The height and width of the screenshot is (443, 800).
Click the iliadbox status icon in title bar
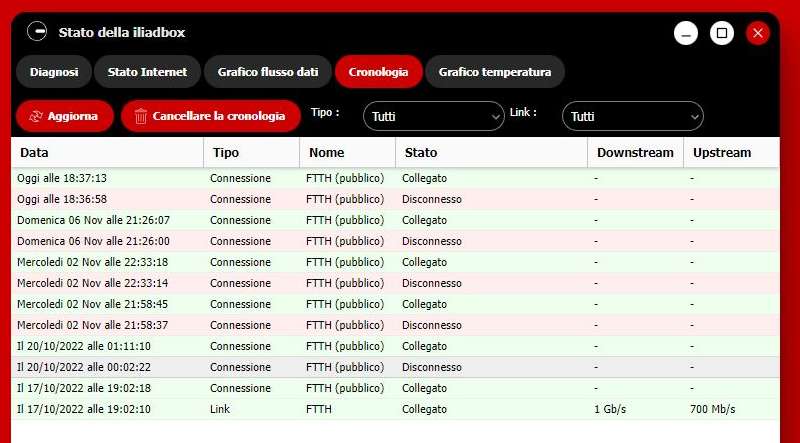[37, 32]
